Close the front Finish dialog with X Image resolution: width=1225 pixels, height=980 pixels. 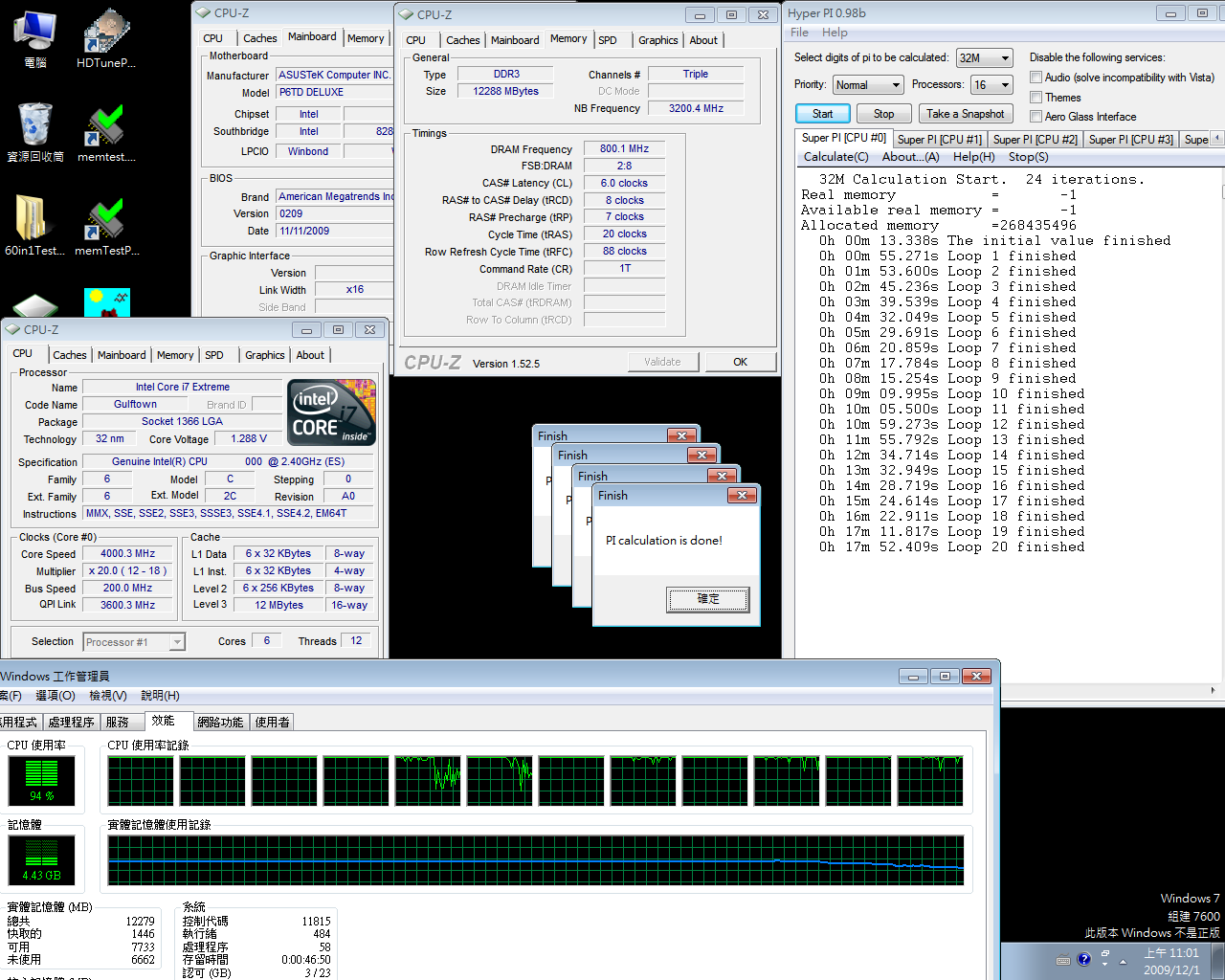click(742, 495)
